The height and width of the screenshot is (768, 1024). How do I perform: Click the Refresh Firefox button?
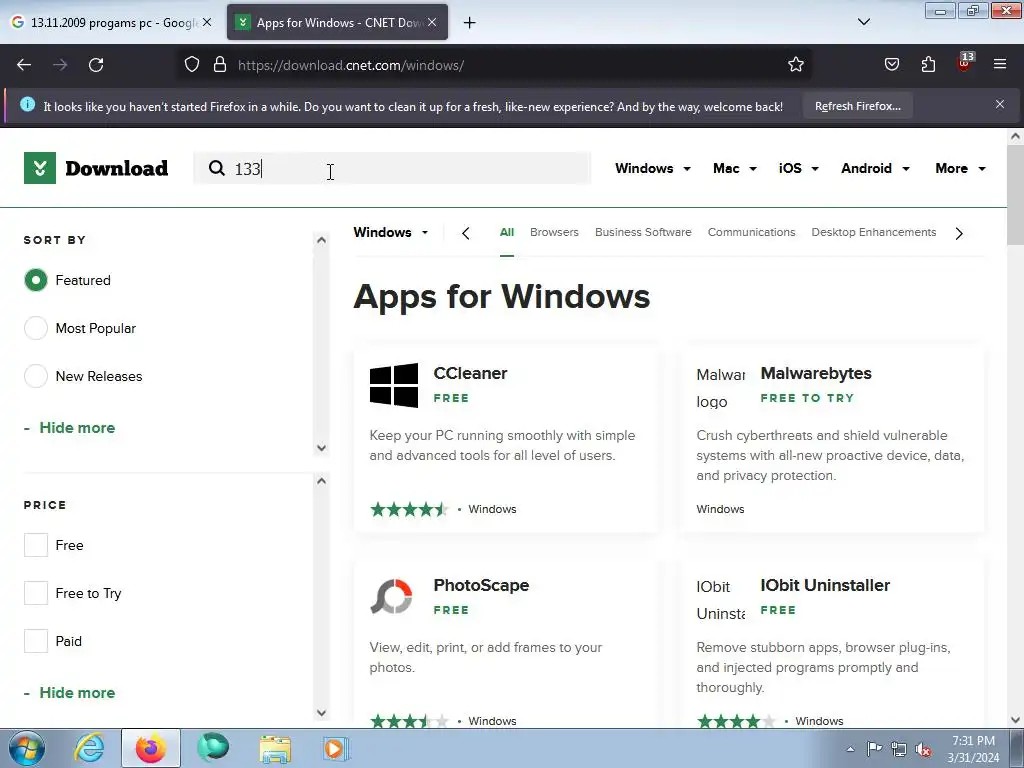pos(857,106)
